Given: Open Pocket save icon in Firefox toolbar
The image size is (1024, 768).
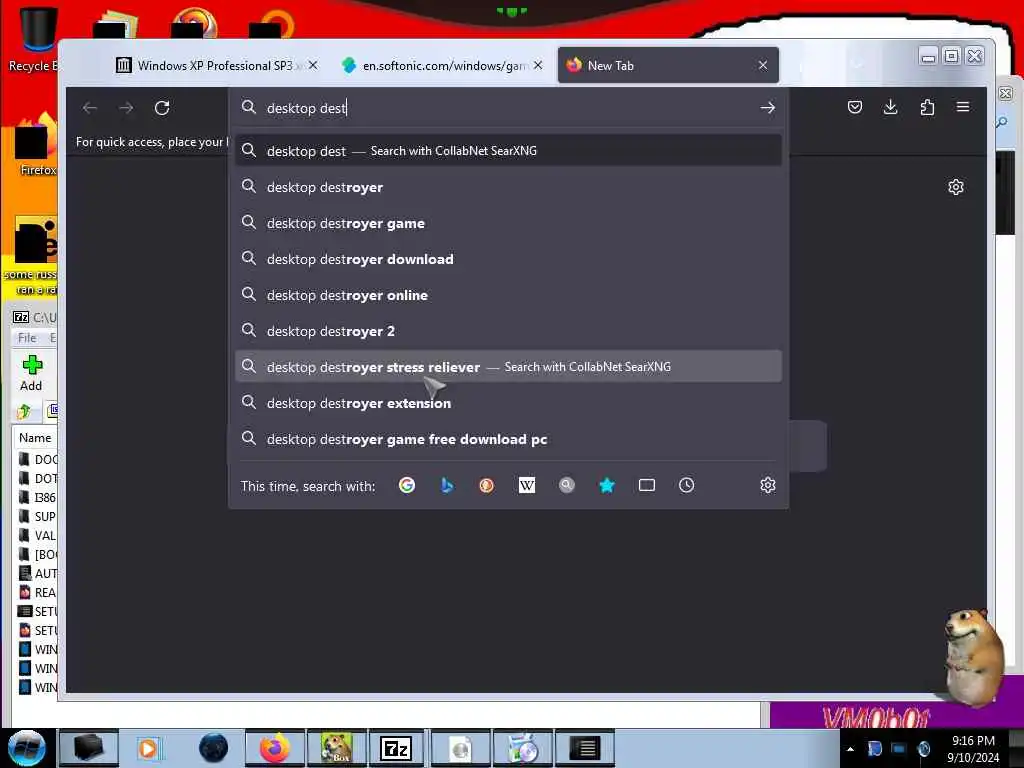Looking at the screenshot, I should click(854, 107).
